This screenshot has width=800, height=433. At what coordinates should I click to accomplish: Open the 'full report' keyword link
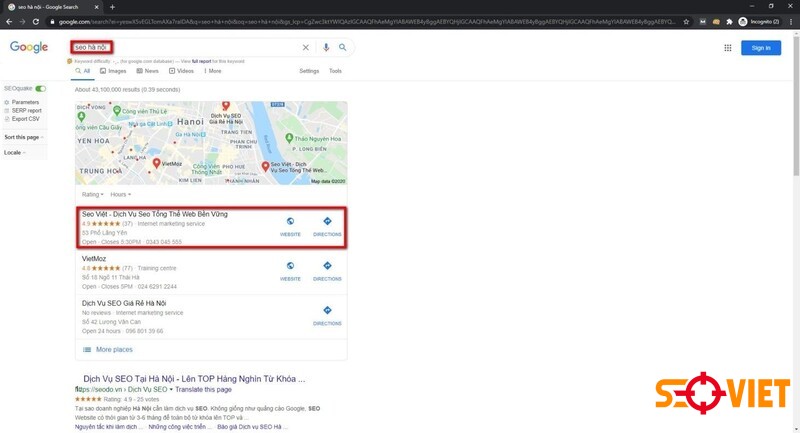pos(201,61)
